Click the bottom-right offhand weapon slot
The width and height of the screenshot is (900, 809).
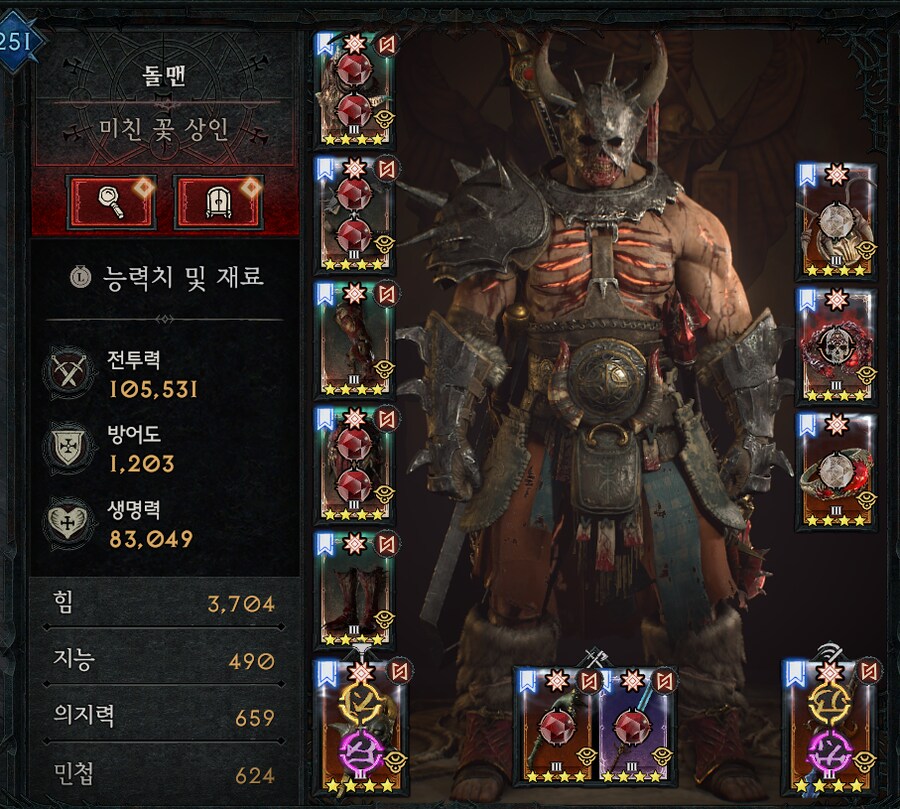[x=832, y=726]
